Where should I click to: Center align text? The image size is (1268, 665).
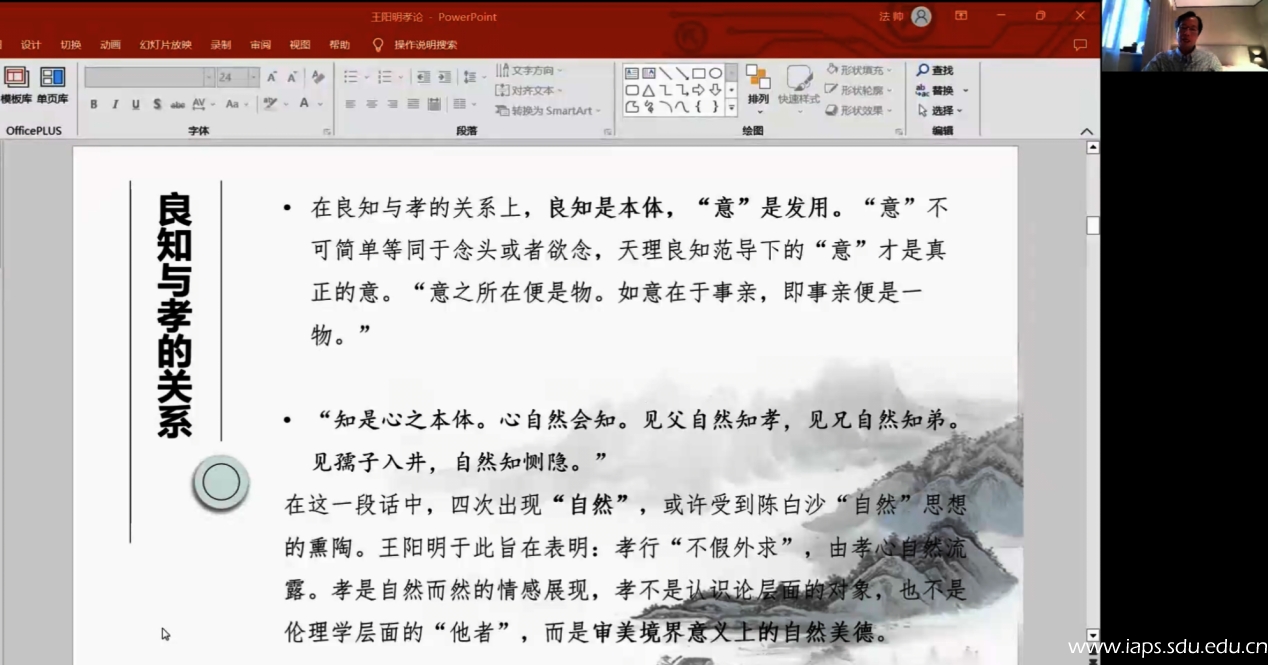pyautogui.click(x=372, y=104)
